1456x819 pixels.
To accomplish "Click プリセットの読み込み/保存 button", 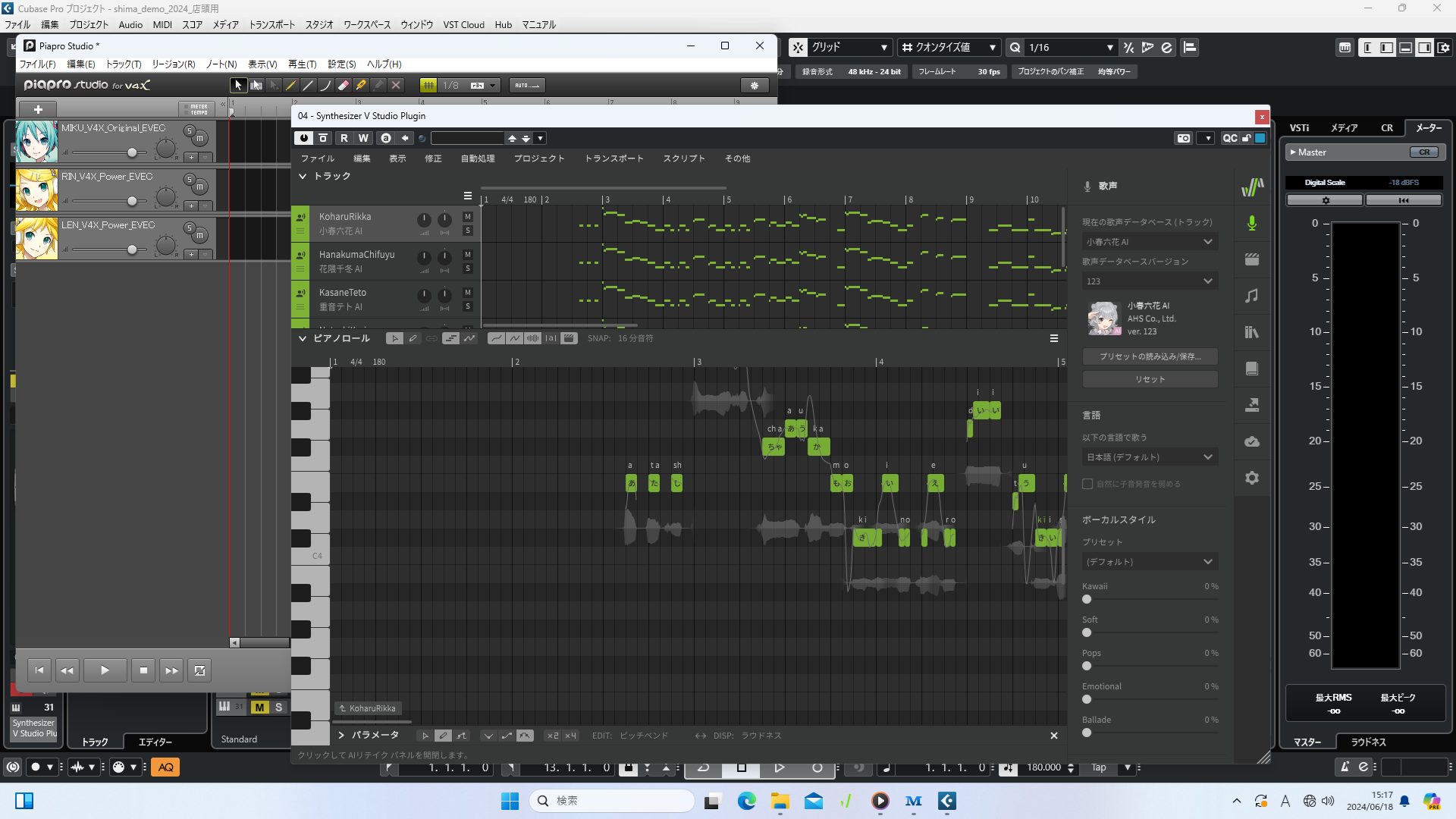I will tap(1150, 356).
